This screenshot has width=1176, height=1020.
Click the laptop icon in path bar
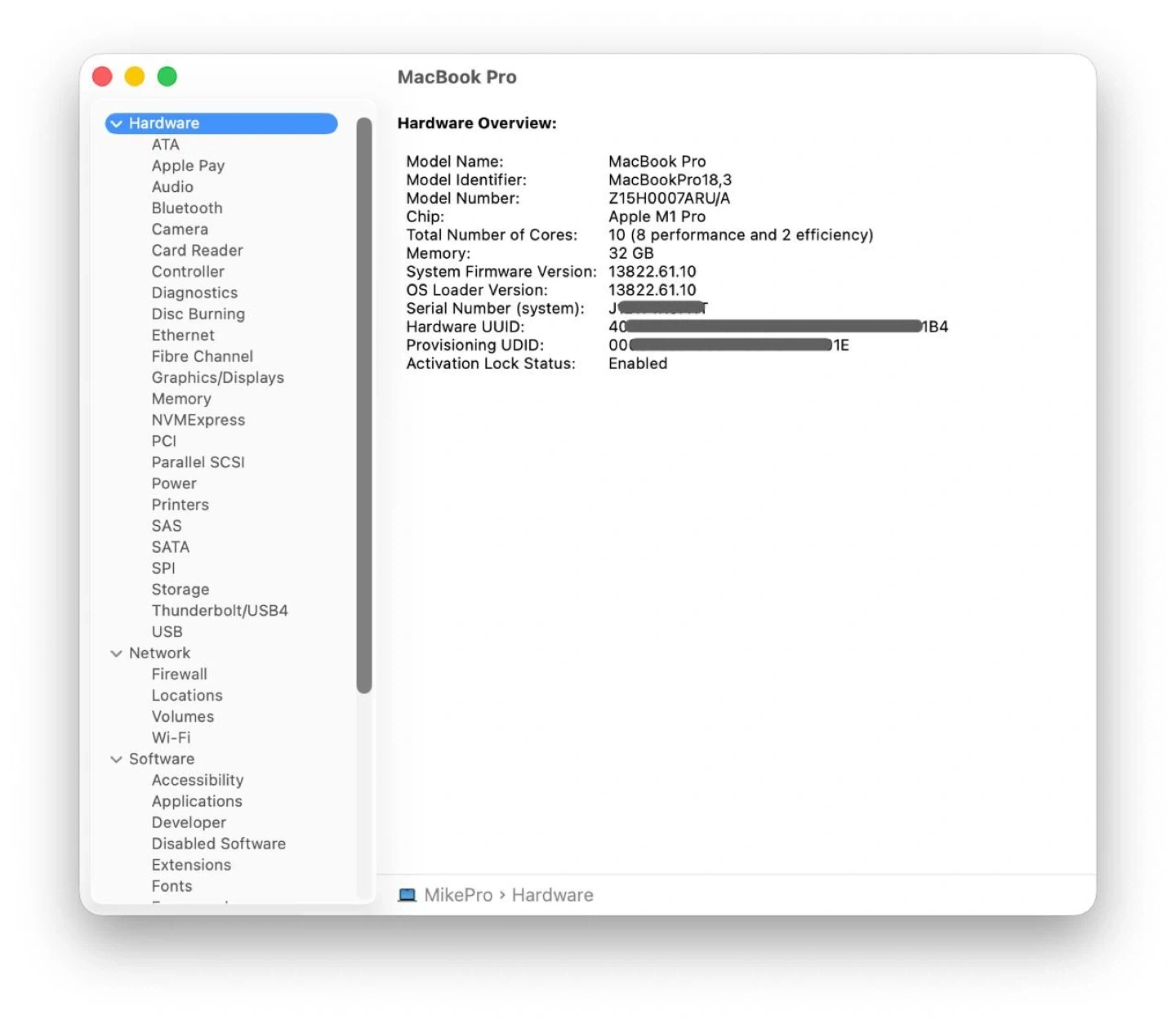point(407,895)
